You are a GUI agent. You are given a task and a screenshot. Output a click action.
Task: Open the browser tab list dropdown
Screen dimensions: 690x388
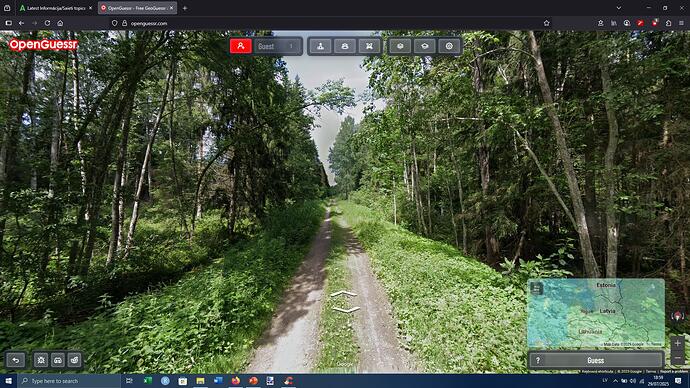click(619, 8)
